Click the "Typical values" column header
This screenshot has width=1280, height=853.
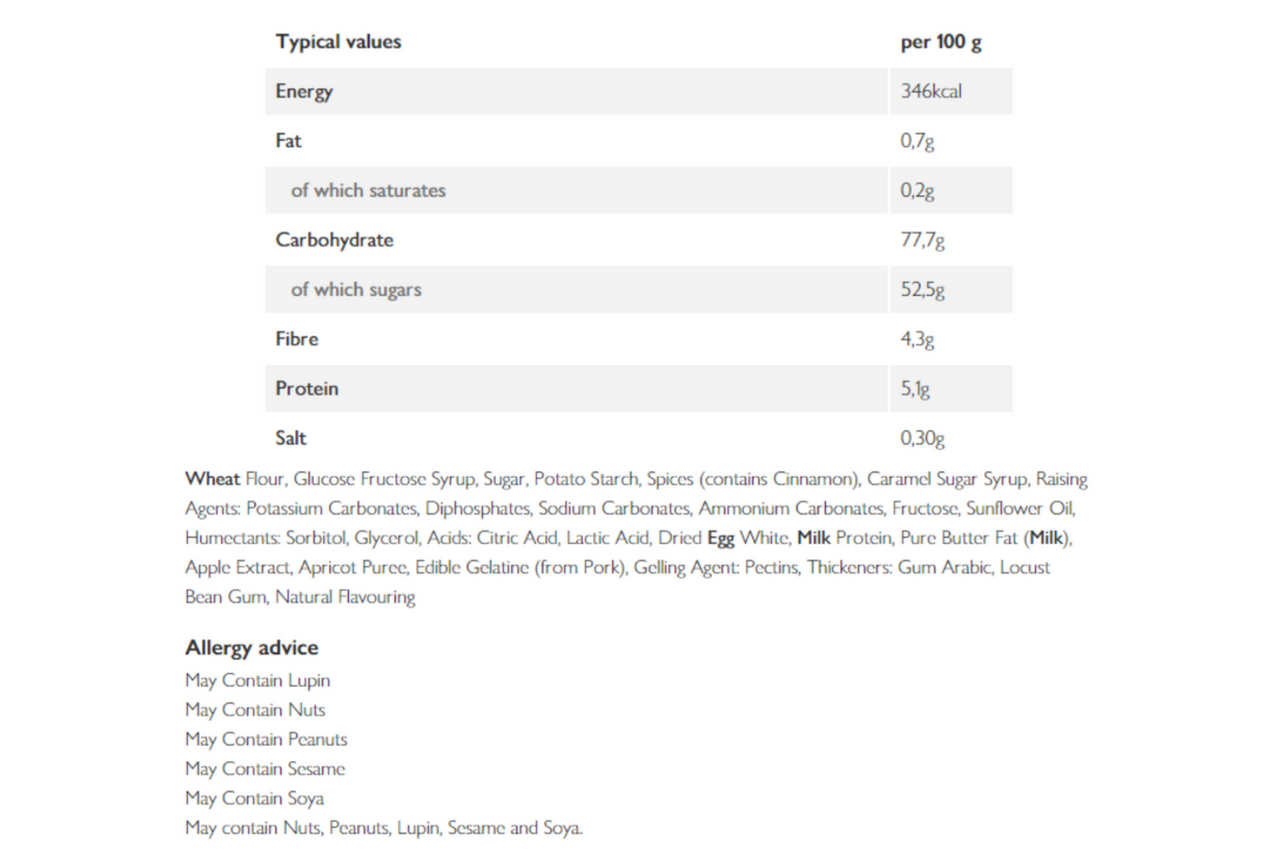[x=338, y=42]
